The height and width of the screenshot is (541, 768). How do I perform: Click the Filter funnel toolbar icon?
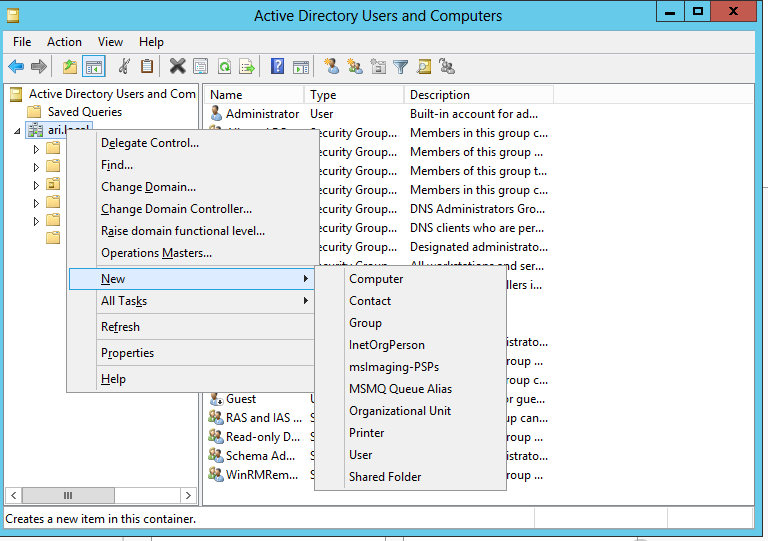click(x=401, y=66)
